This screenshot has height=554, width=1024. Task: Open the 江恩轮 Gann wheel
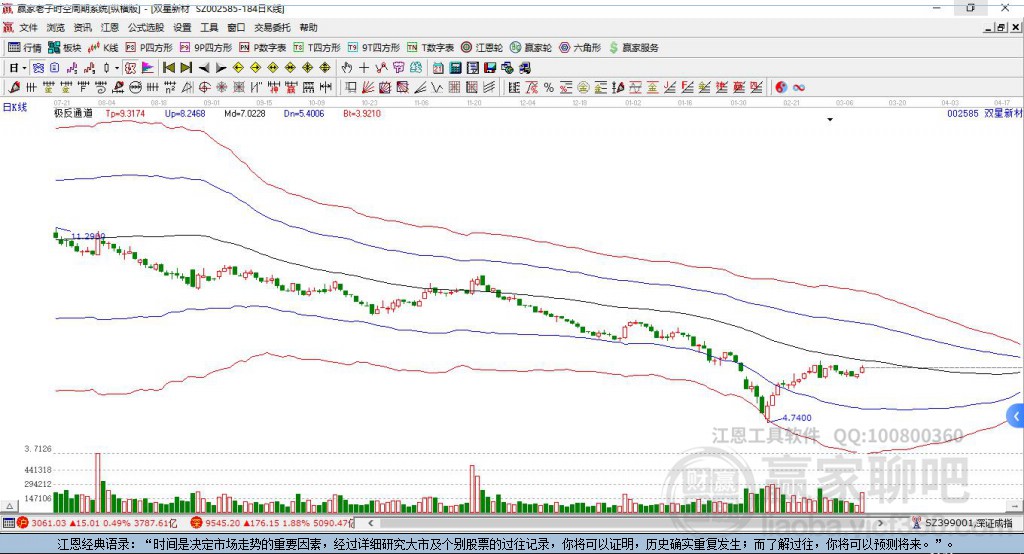tap(482, 48)
